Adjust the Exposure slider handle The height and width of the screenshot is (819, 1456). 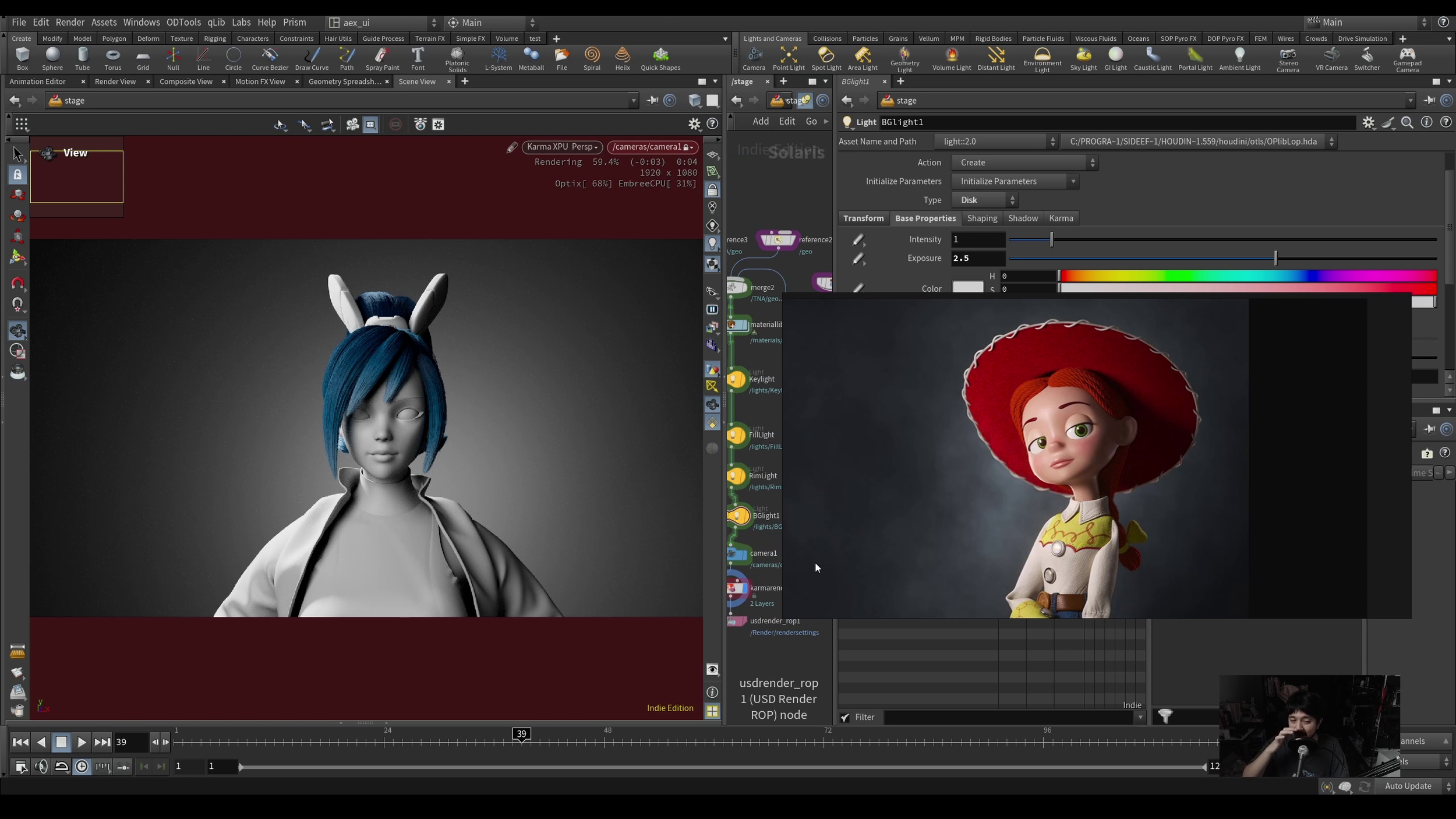tap(1275, 258)
